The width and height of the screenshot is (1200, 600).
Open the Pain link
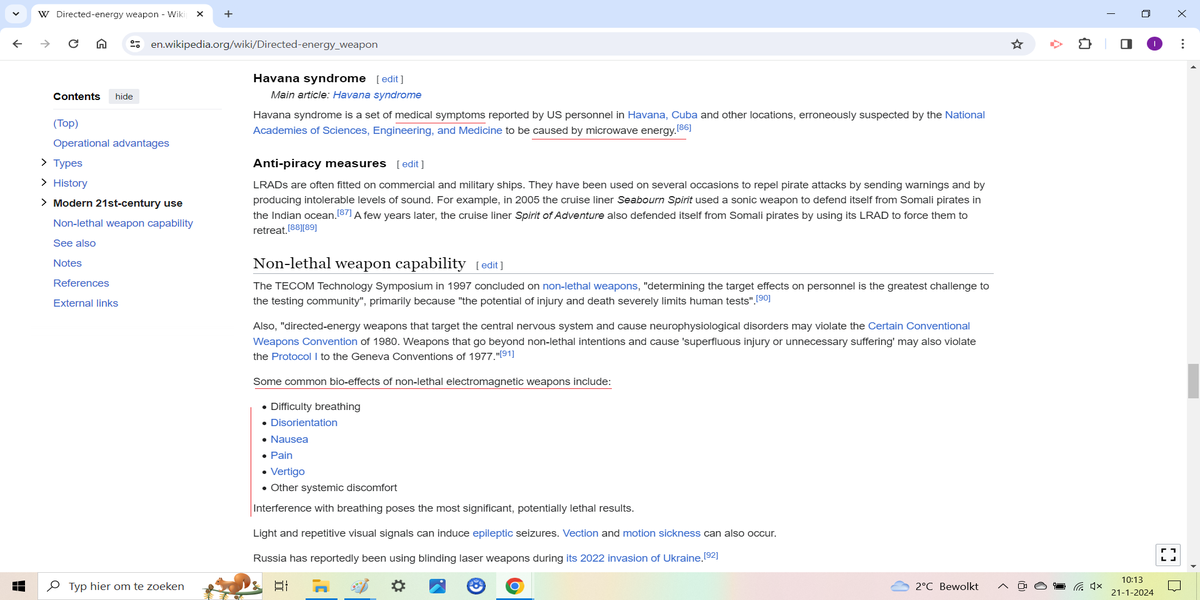pos(282,455)
